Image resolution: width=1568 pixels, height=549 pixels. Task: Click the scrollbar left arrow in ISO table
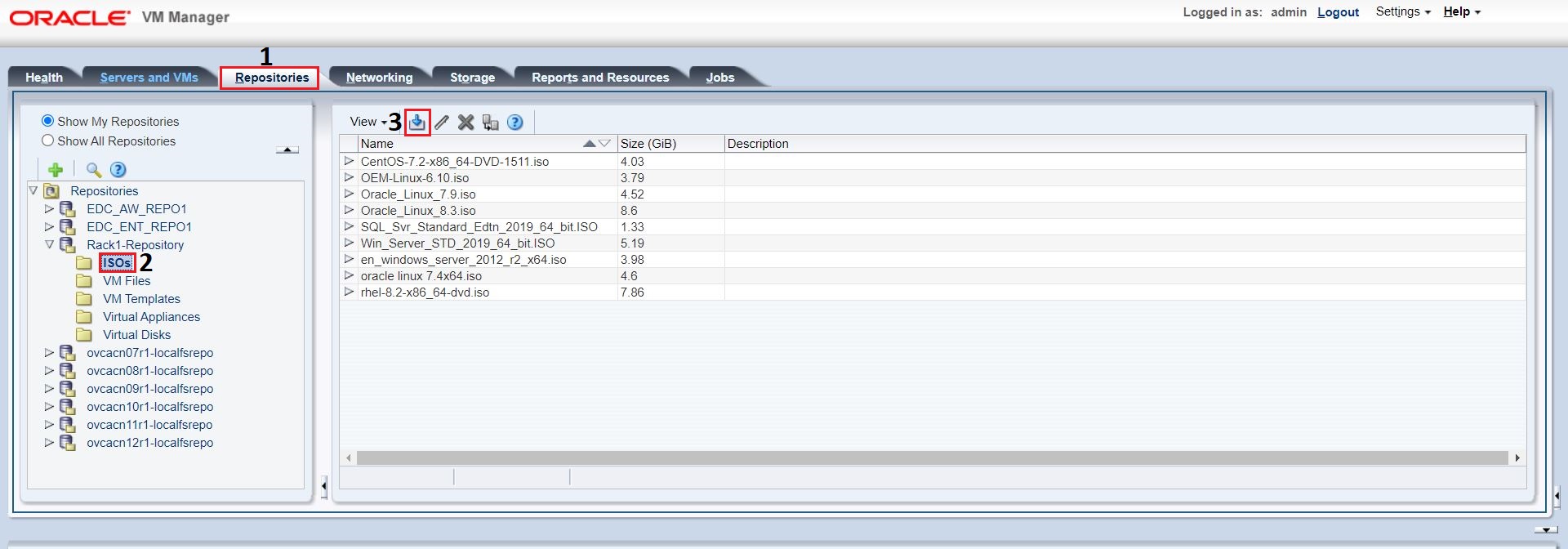[349, 458]
